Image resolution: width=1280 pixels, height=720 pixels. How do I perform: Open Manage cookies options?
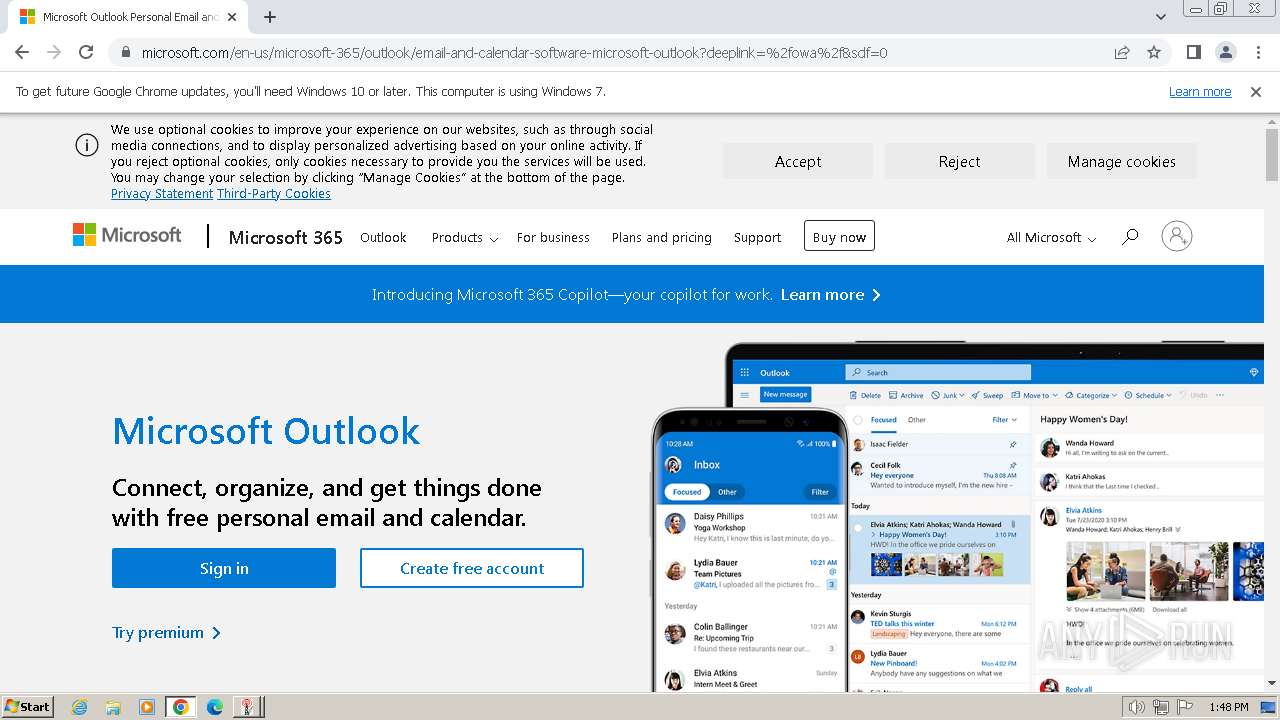point(1121,161)
